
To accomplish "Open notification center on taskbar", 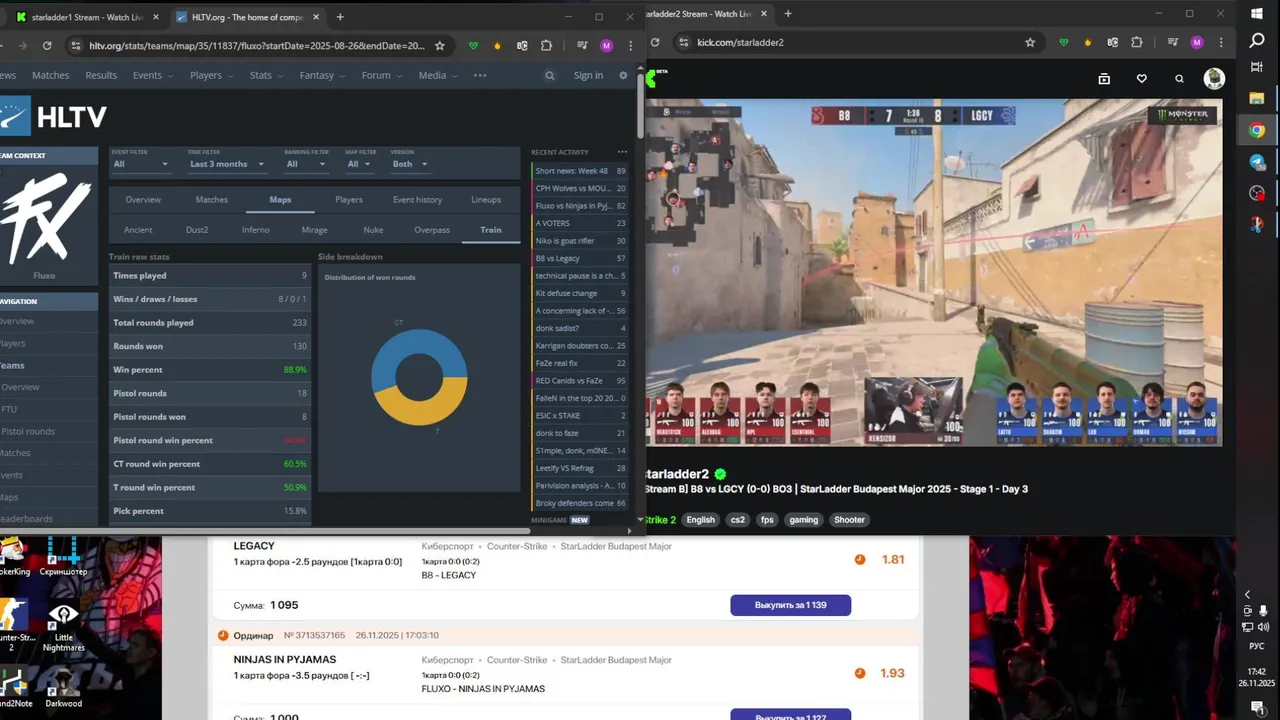I will [1257, 707].
